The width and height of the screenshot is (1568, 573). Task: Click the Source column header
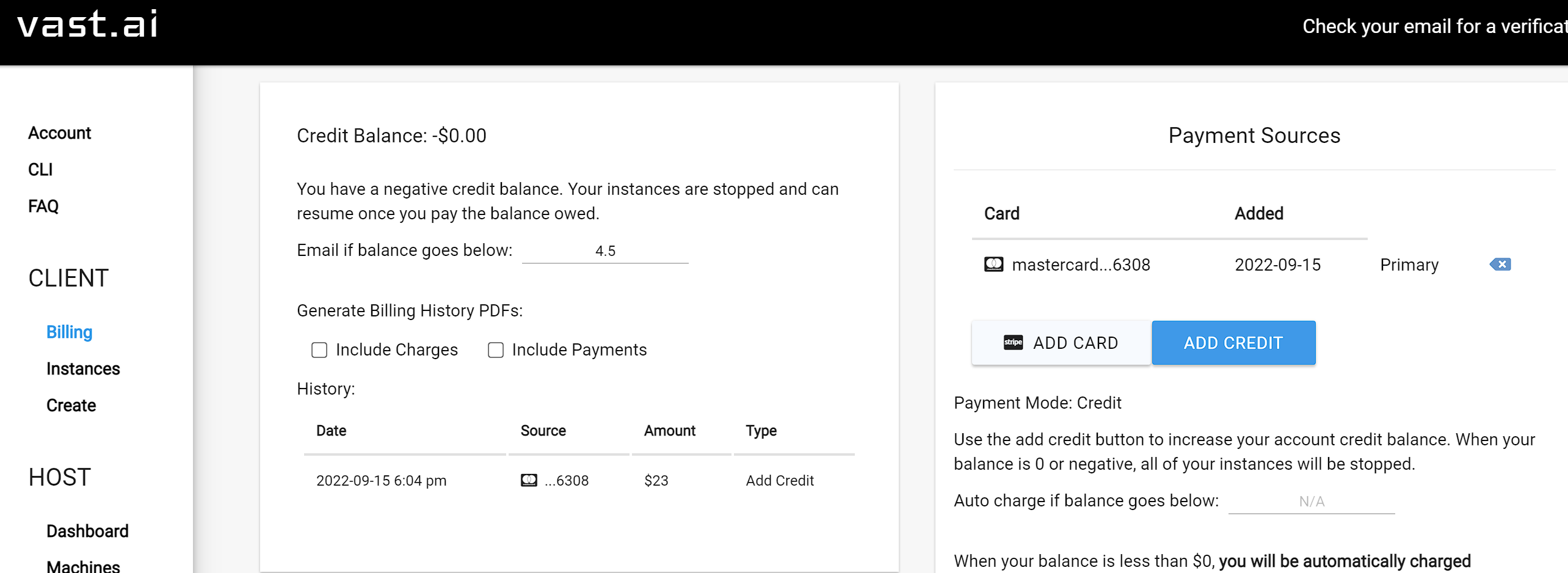click(x=543, y=431)
